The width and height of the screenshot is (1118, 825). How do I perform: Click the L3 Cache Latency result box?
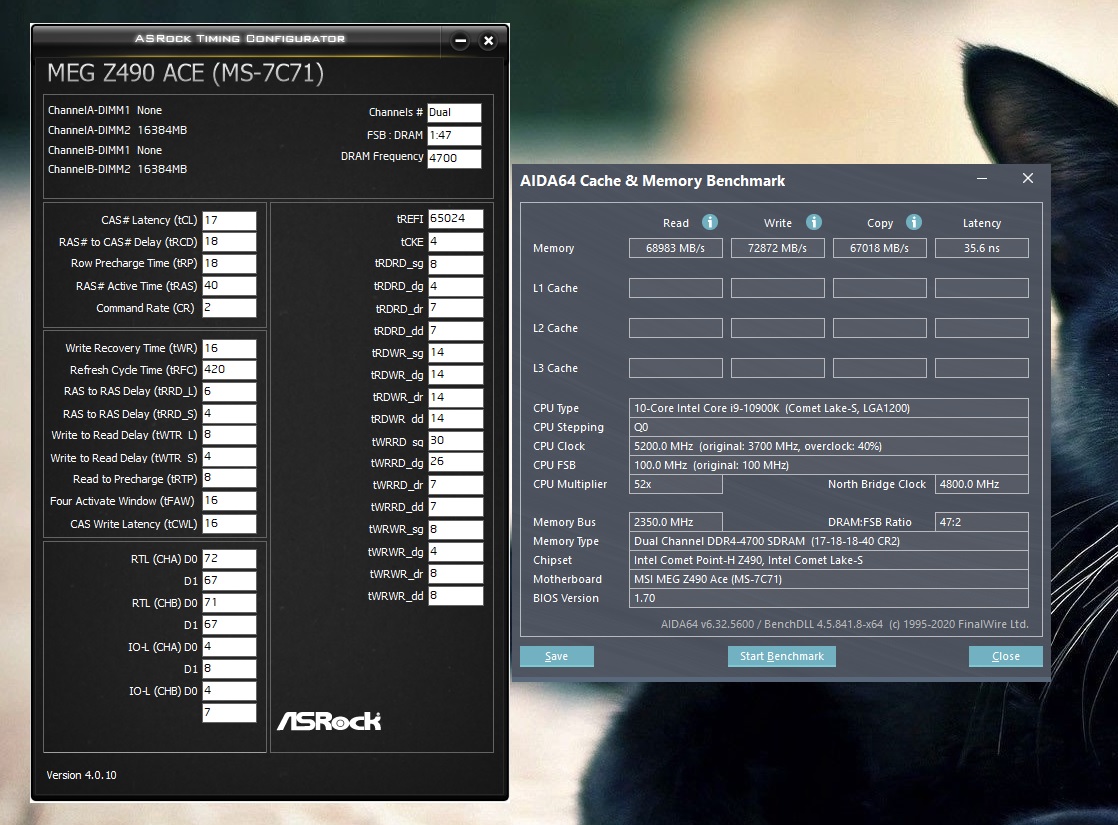tap(981, 368)
